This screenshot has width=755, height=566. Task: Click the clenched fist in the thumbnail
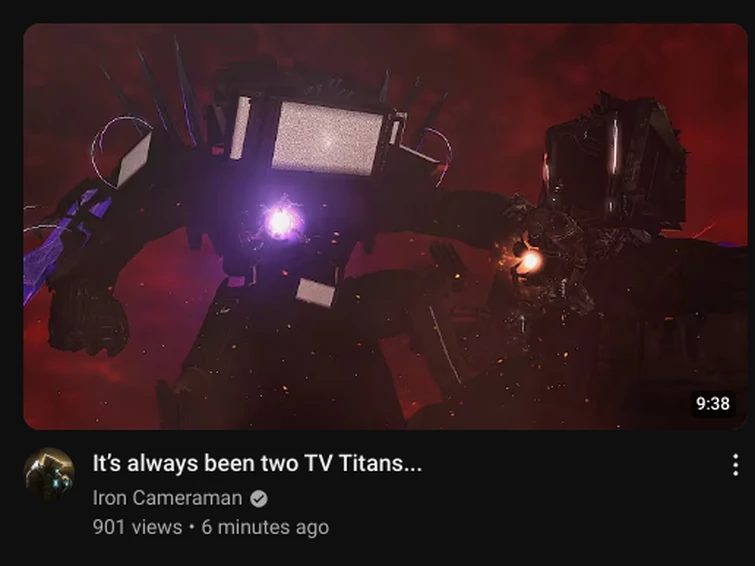[x=87, y=318]
